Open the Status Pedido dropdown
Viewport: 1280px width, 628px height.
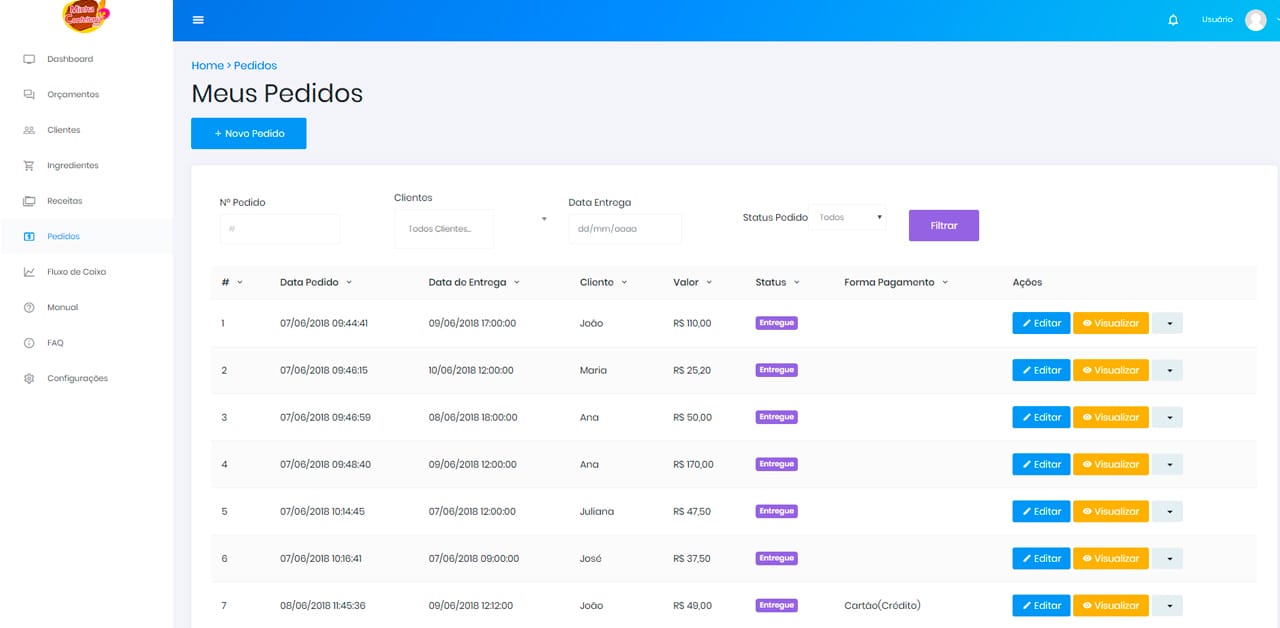point(847,217)
